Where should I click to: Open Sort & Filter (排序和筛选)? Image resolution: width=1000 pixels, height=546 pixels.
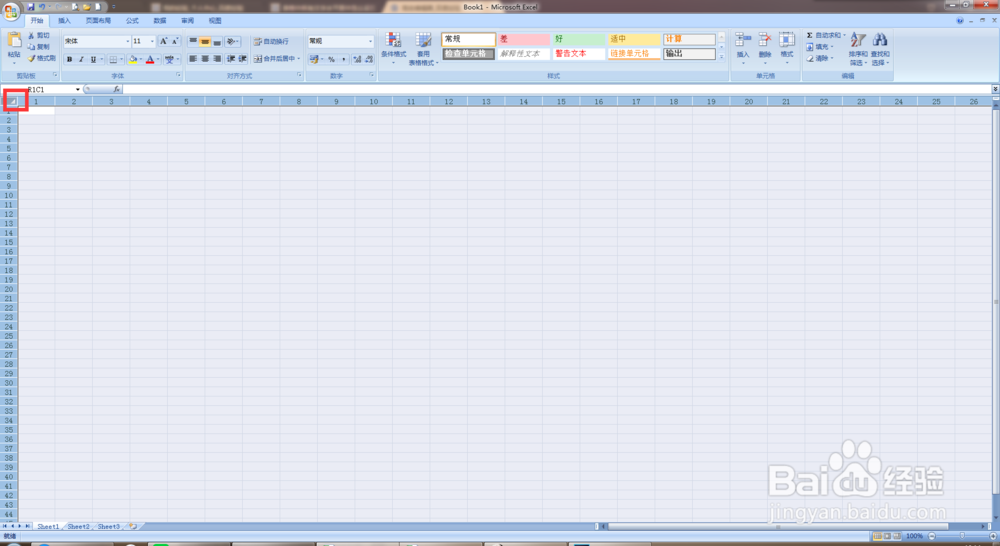point(858,49)
